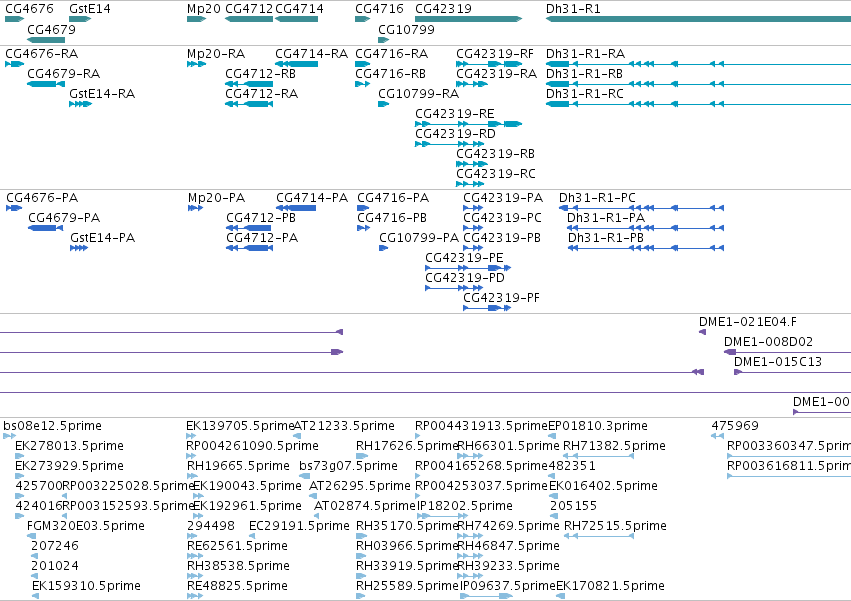
Task: Click EST label IP18202.5prime
Action: coord(465,506)
